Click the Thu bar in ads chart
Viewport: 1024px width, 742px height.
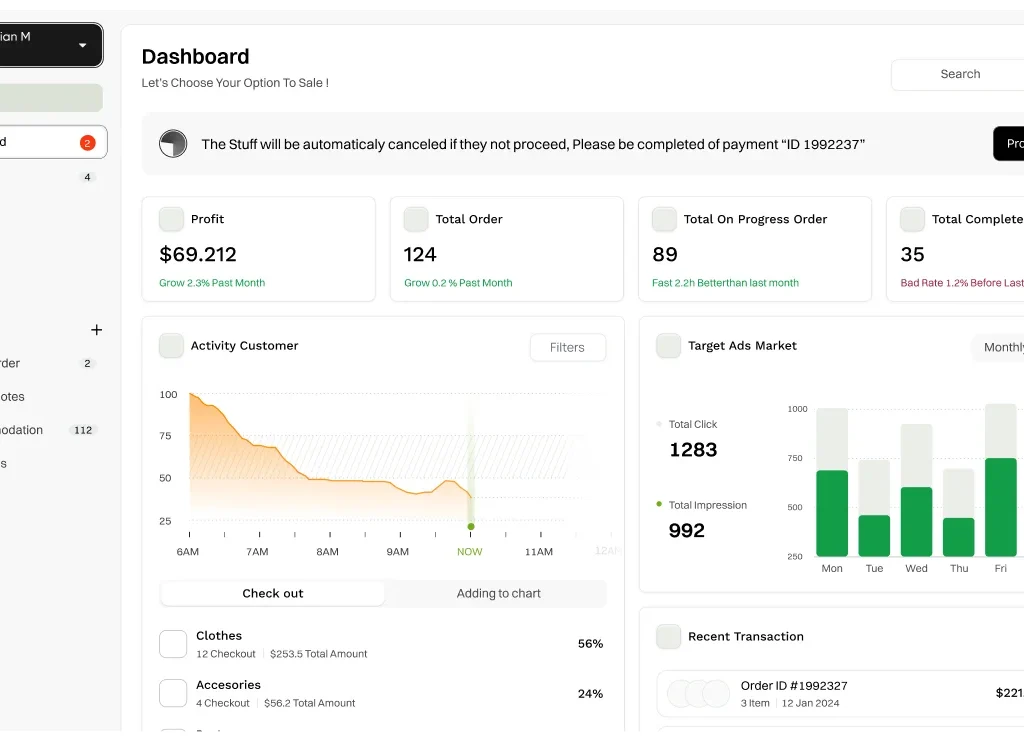(959, 513)
